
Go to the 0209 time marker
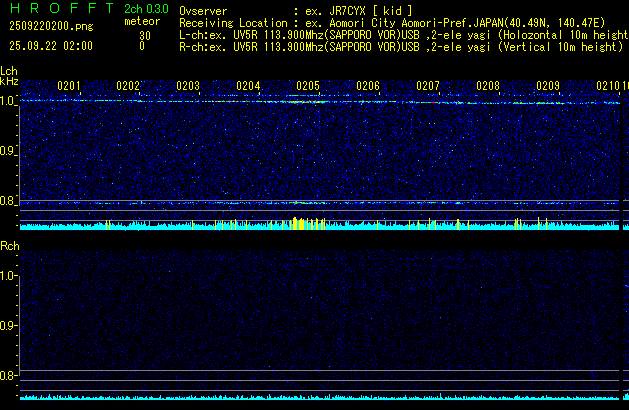click(548, 87)
